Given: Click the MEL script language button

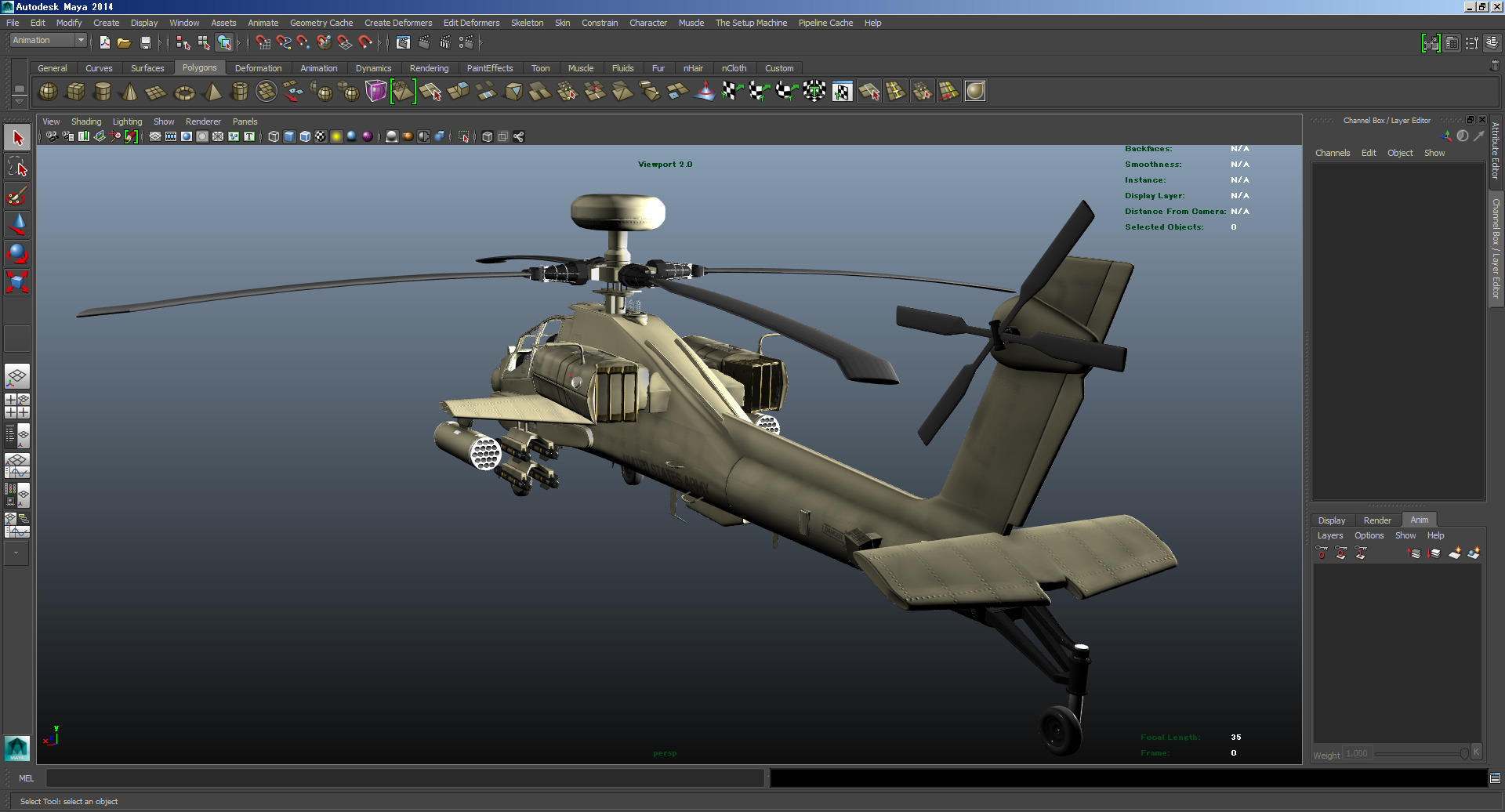Looking at the screenshot, I should click(26, 778).
